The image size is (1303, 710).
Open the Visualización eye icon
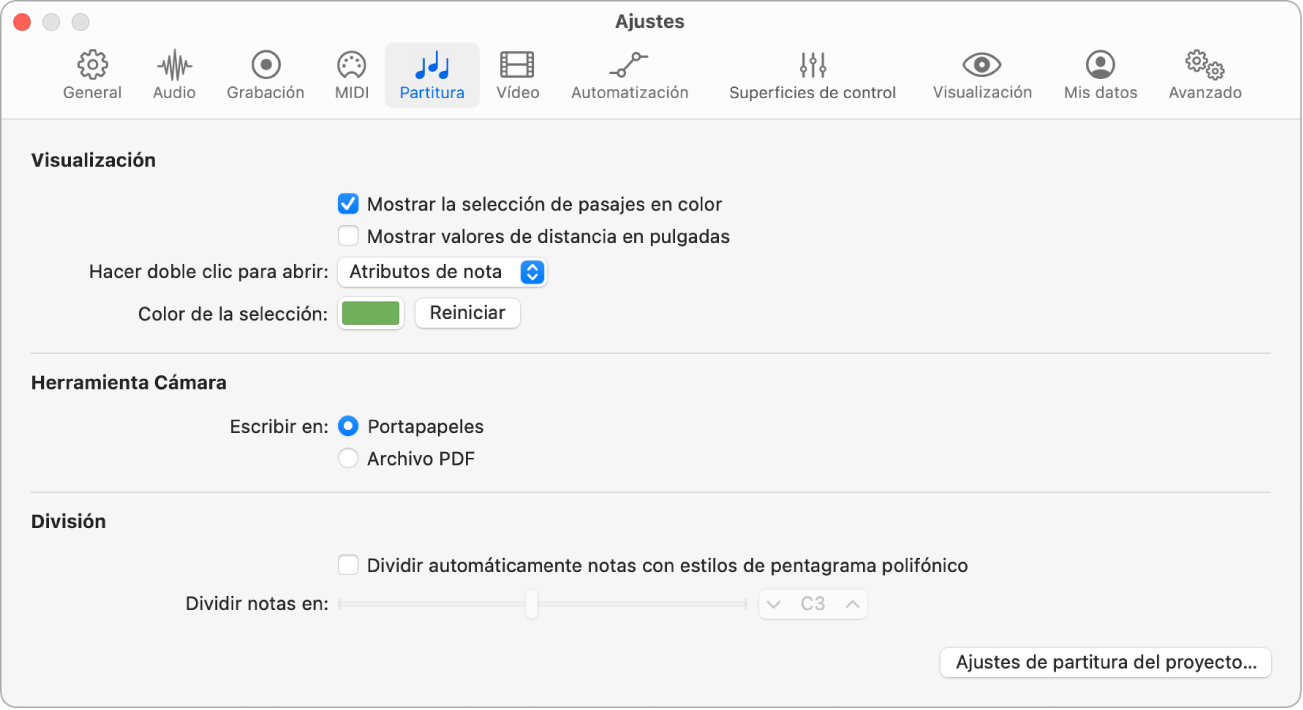click(982, 66)
